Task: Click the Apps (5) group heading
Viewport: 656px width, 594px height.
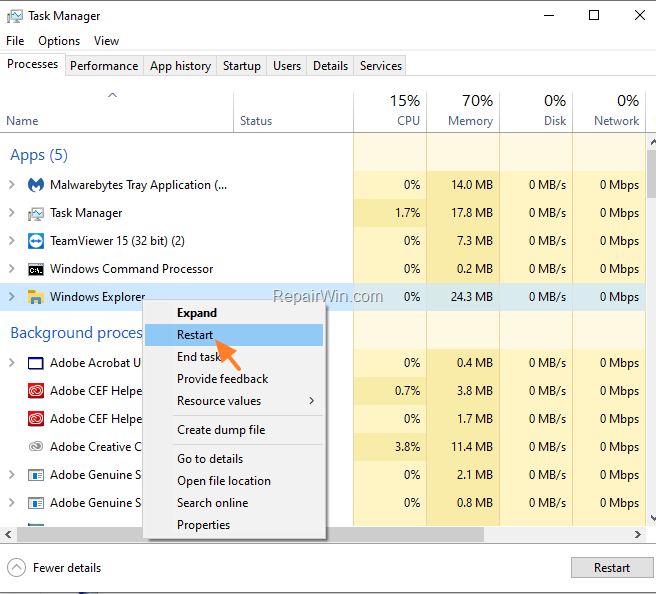Action: (38, 155)
